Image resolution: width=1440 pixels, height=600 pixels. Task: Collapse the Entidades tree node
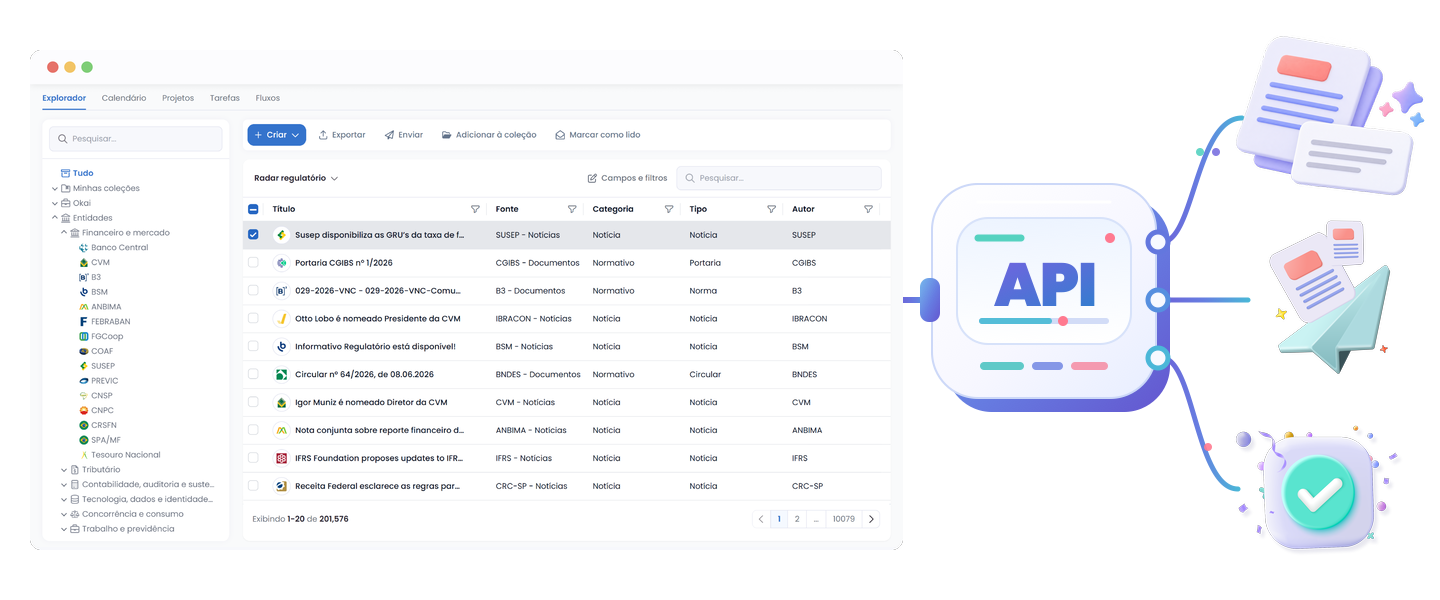coord(55,218)
